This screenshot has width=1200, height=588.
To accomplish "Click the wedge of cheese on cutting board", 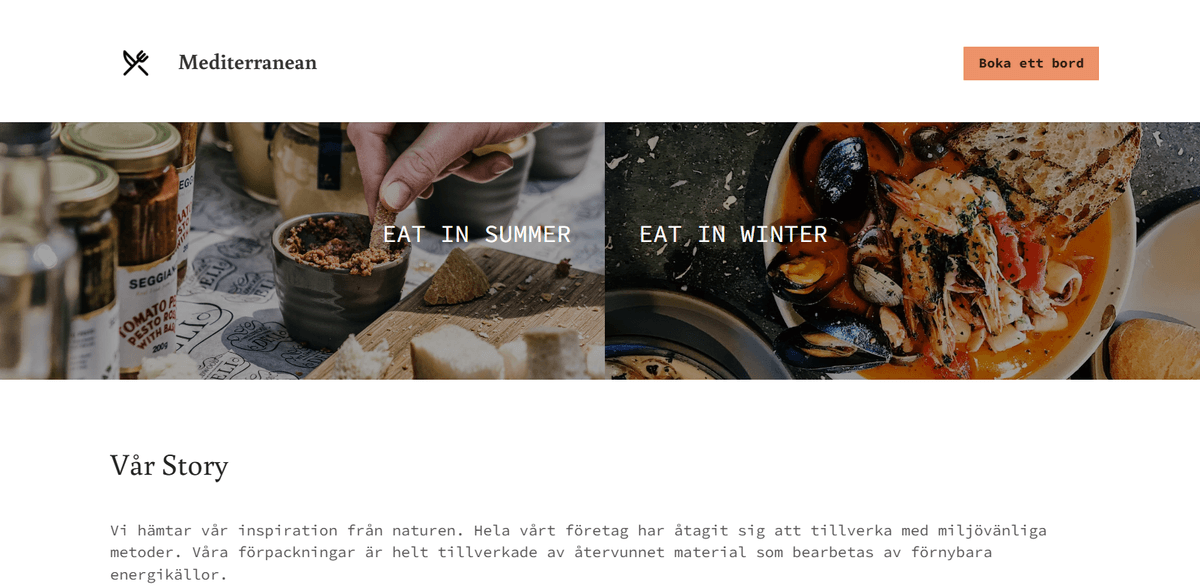I will [x=457, y=277].
